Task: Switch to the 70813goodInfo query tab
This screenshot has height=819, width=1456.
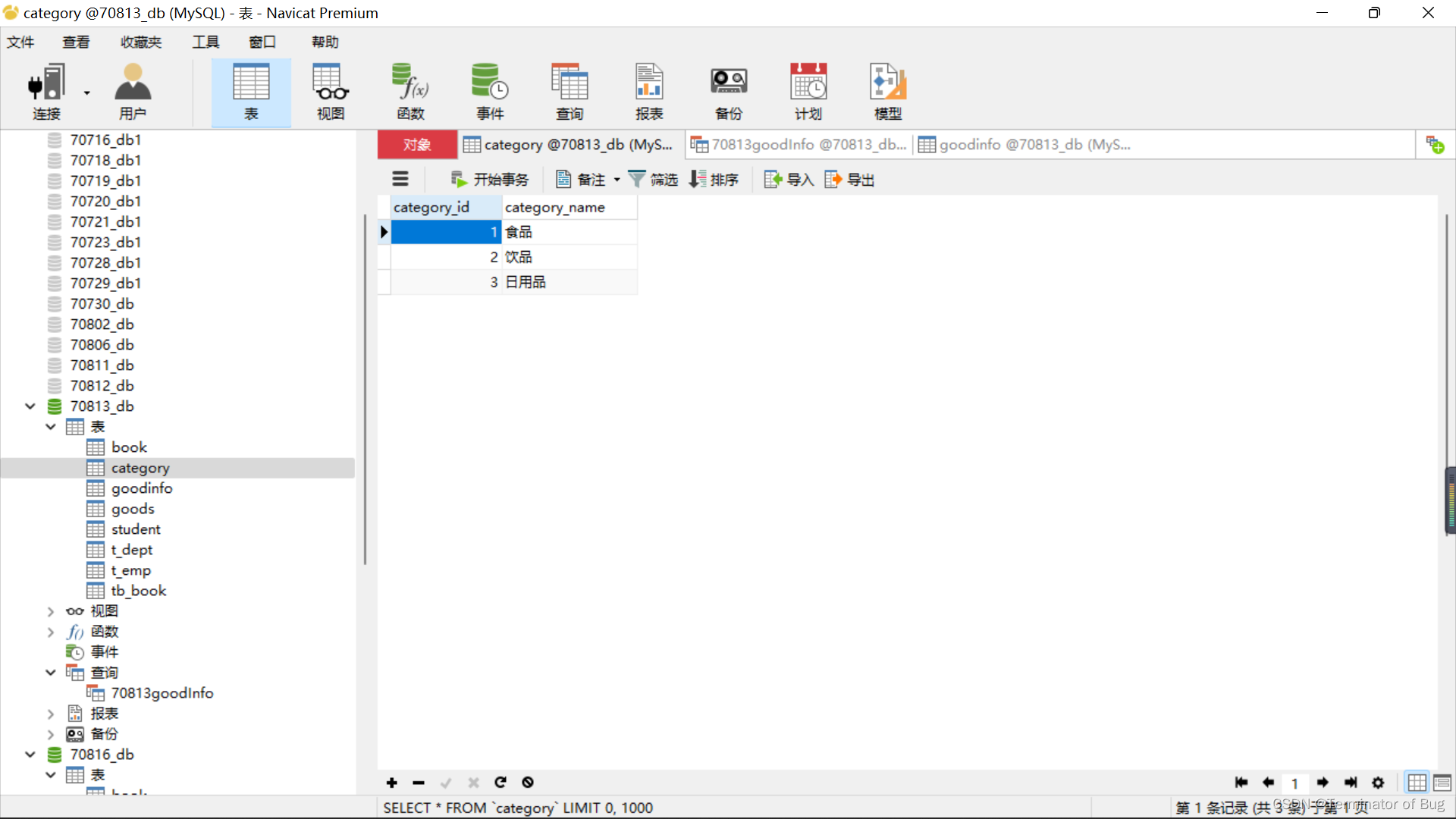Action: pyautogui.click(x=799, y=145)
